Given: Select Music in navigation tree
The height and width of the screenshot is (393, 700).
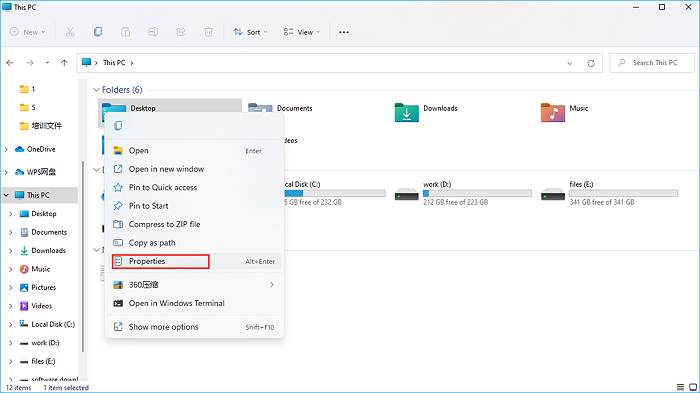Looking at the screenshot, I should 35,269.
